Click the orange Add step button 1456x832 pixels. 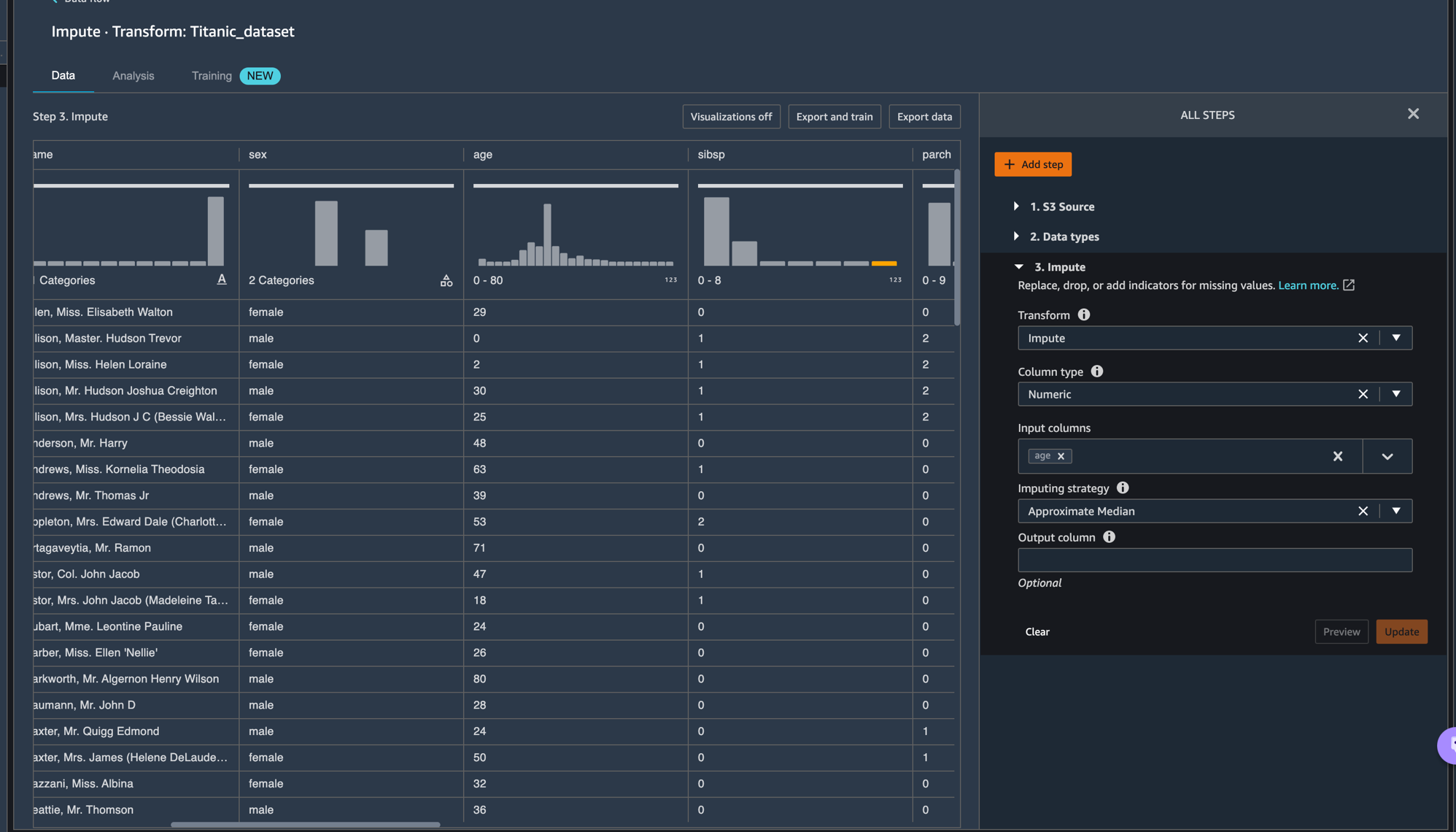pos(1032,164)
